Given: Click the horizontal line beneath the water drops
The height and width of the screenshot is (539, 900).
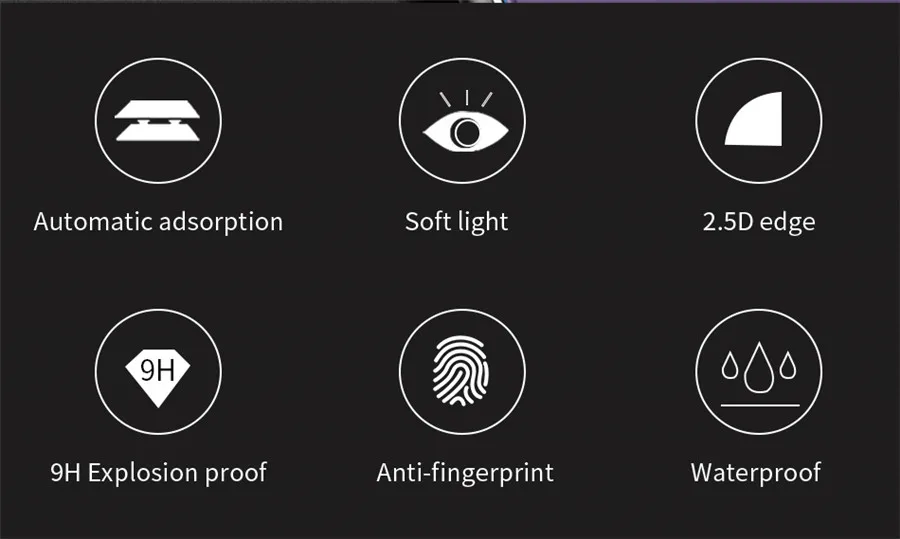Looking at the screenshot, I should tap(759, 404).
